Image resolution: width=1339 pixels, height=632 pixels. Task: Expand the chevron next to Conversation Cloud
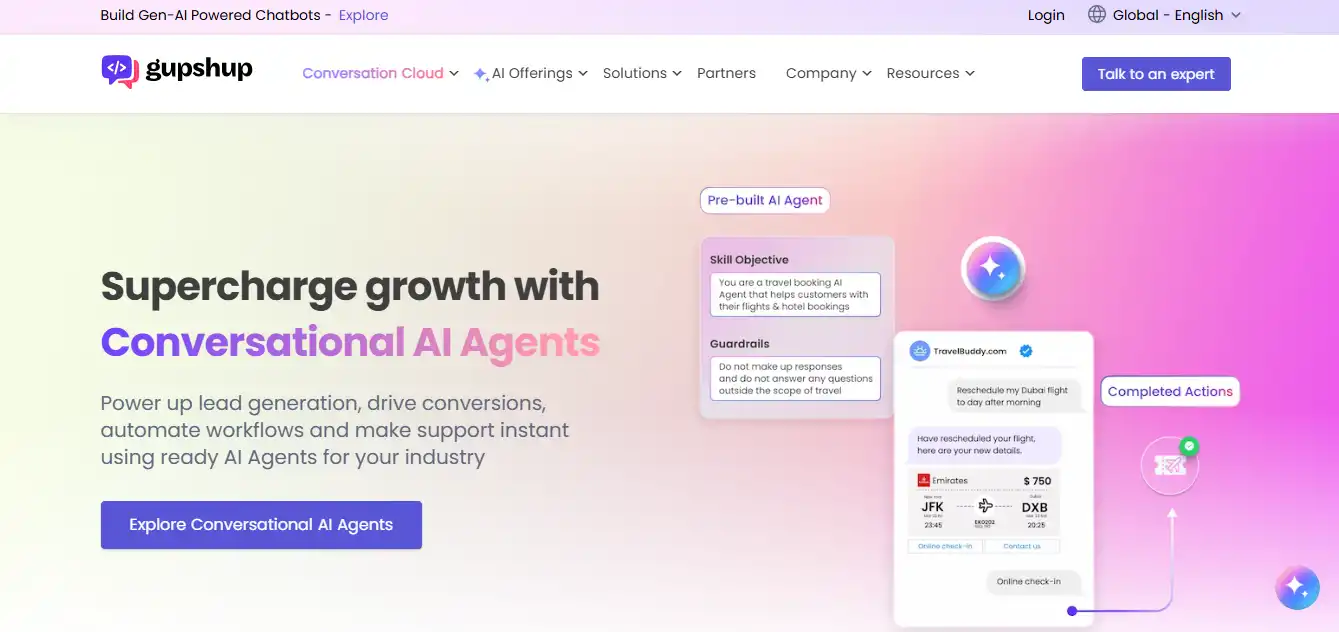tap(454, 73)
